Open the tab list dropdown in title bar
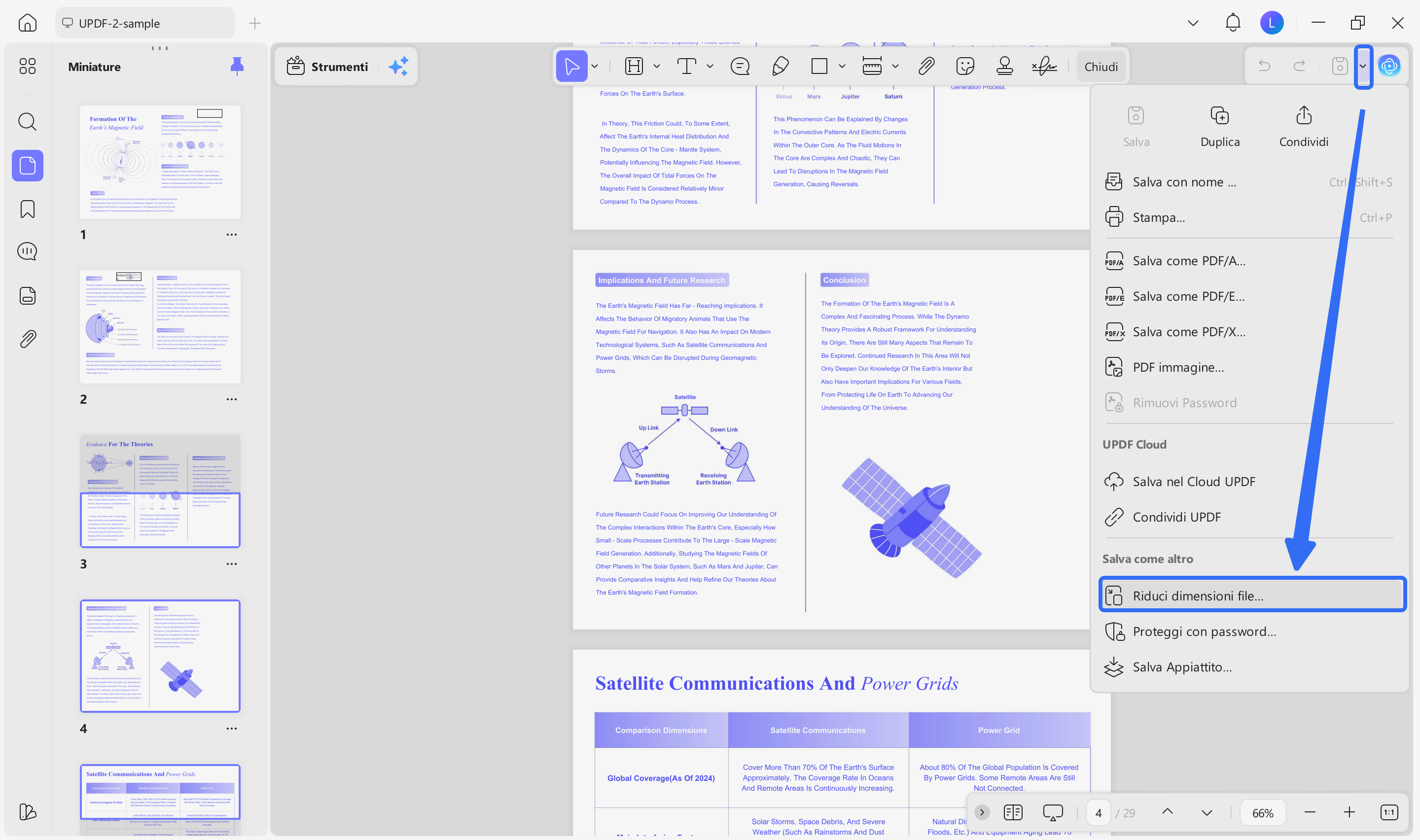 (x=1193, y=23)
